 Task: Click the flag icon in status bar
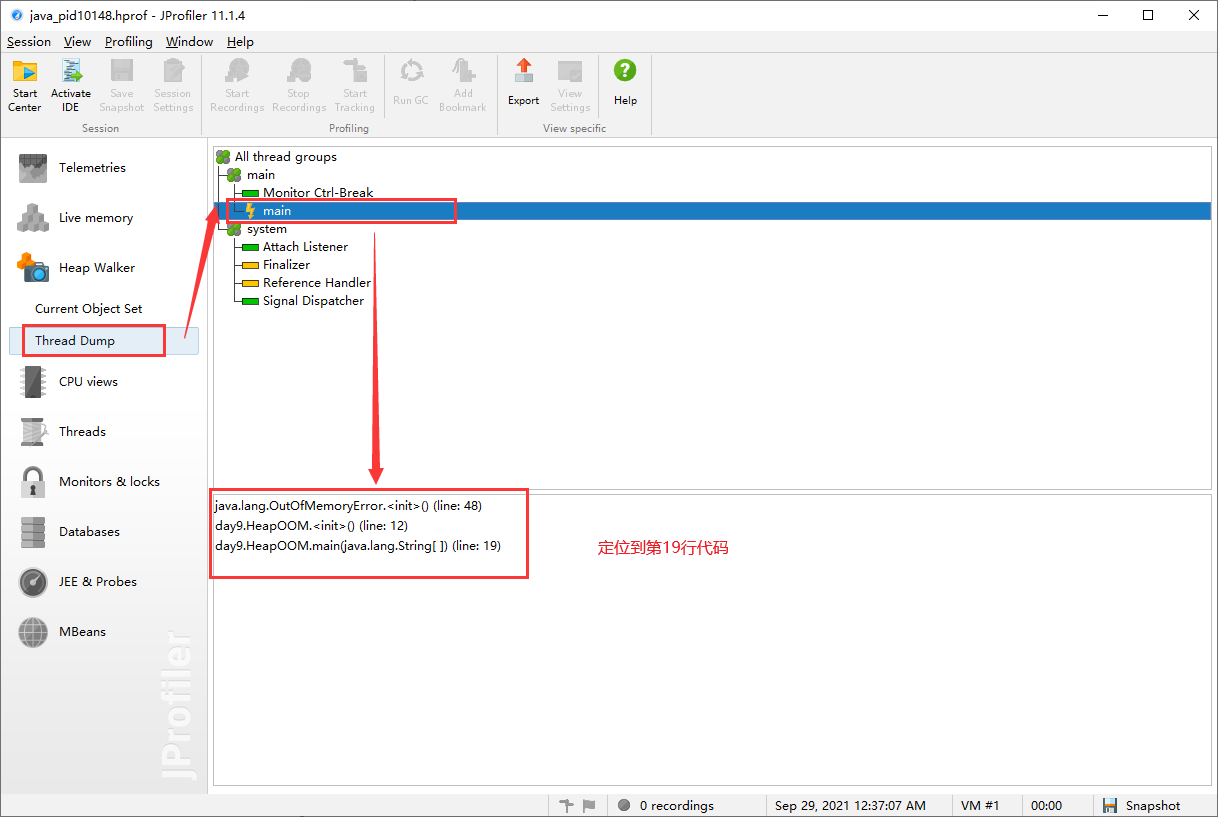[589, 805]
